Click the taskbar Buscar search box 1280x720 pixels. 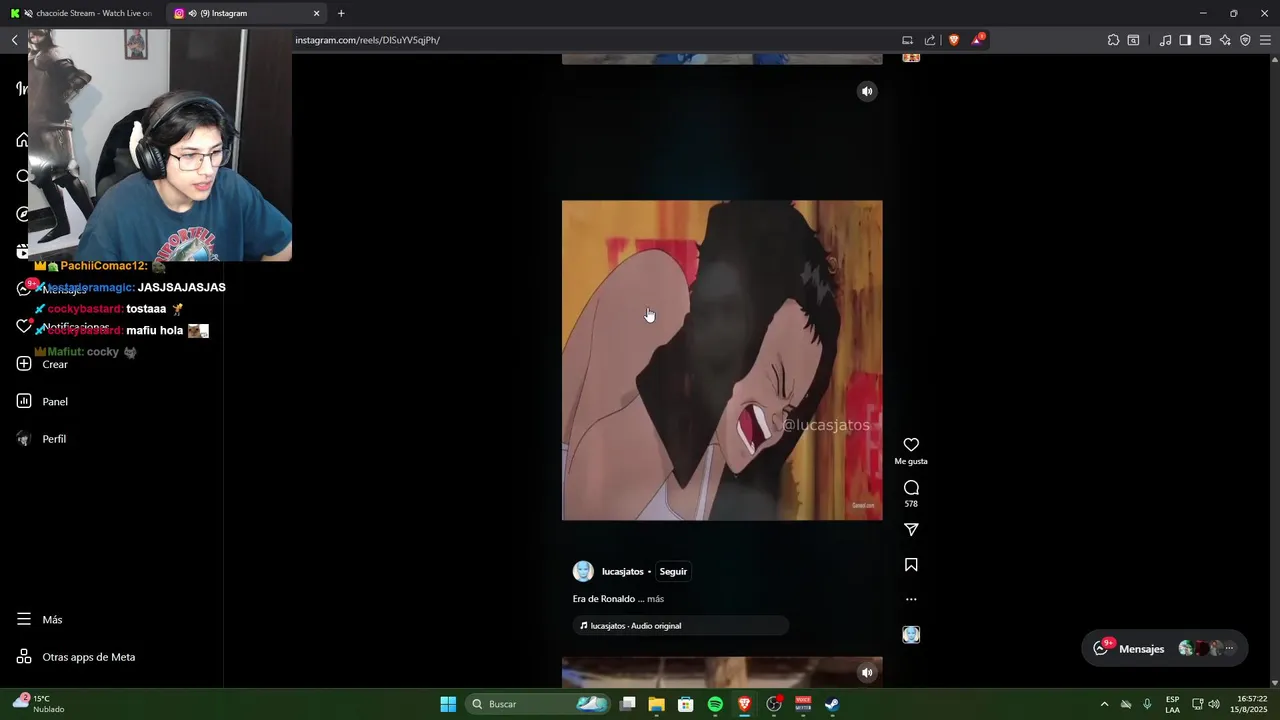tap(538, 704)
